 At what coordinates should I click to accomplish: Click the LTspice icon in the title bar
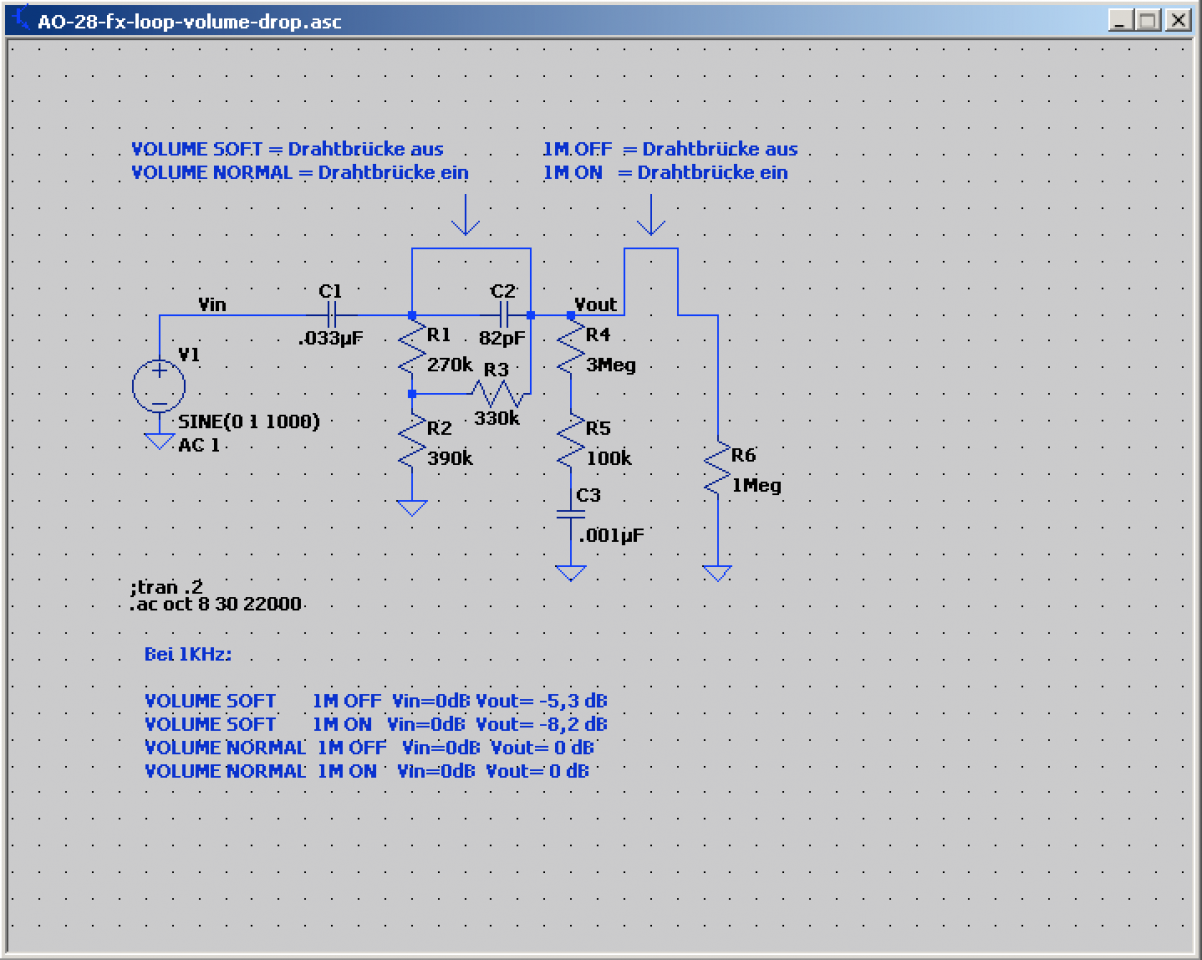click(x=19, y=20)
